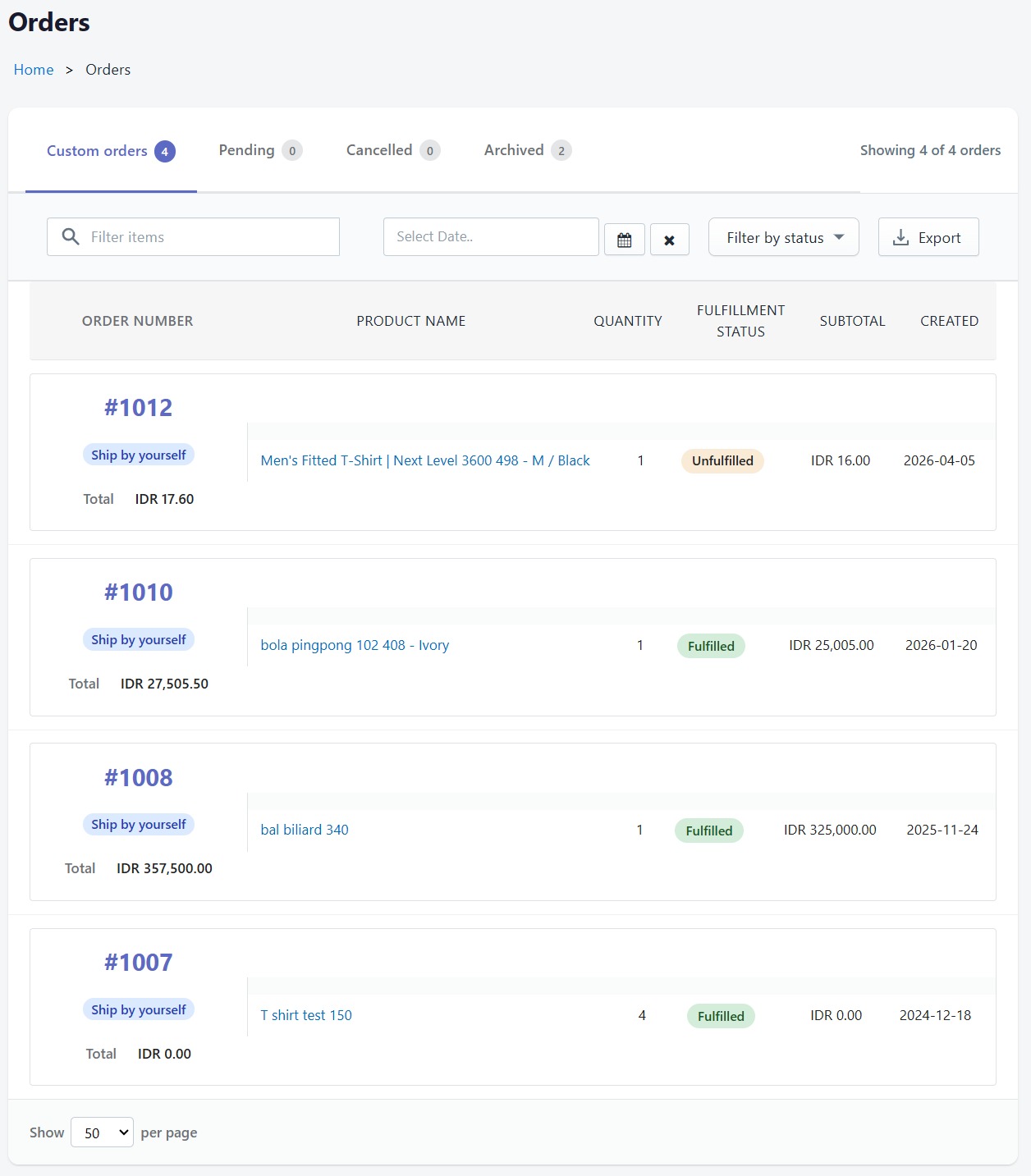Select the Archived tab
Screen dimensions: 1031x1176
(x=513, y=149)
